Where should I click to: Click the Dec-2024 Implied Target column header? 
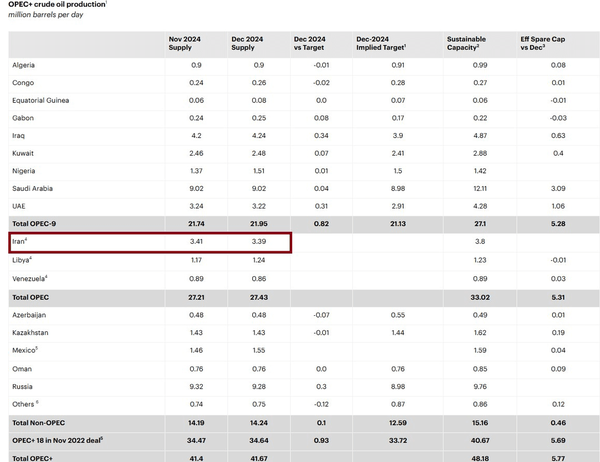(x=380, y=42)
